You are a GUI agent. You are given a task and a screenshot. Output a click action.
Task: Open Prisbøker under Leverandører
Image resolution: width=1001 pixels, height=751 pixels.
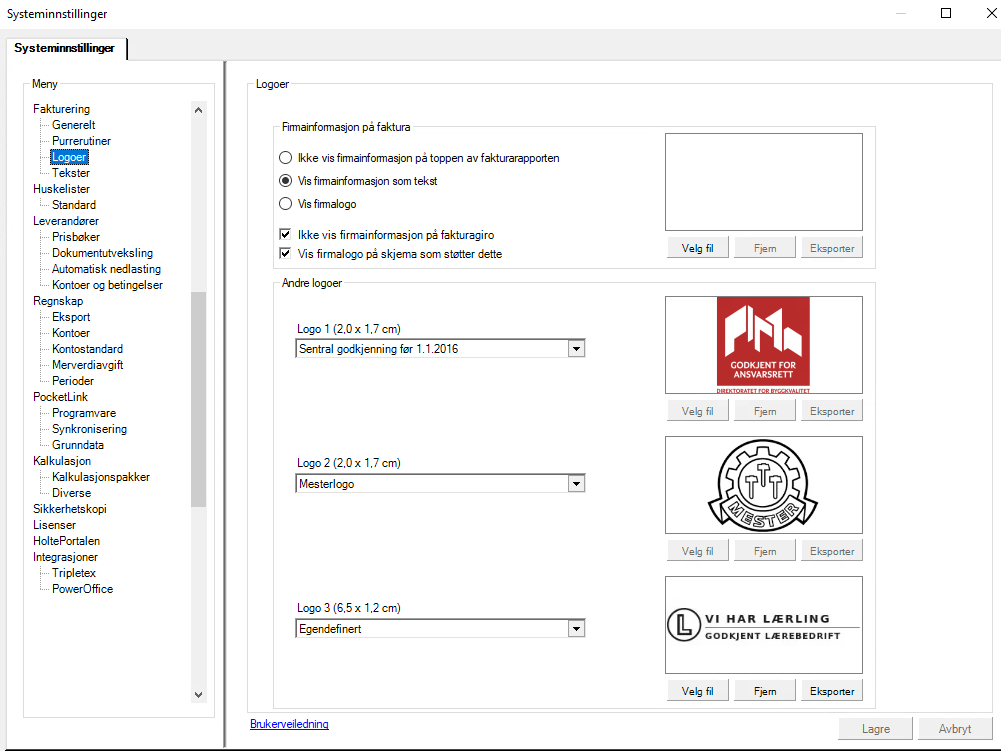[x=76, y=236]
